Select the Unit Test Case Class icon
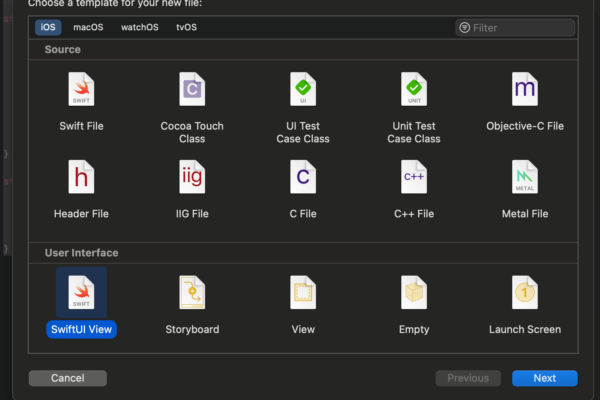This screenshot has height=400, width=600. (414, 91)
